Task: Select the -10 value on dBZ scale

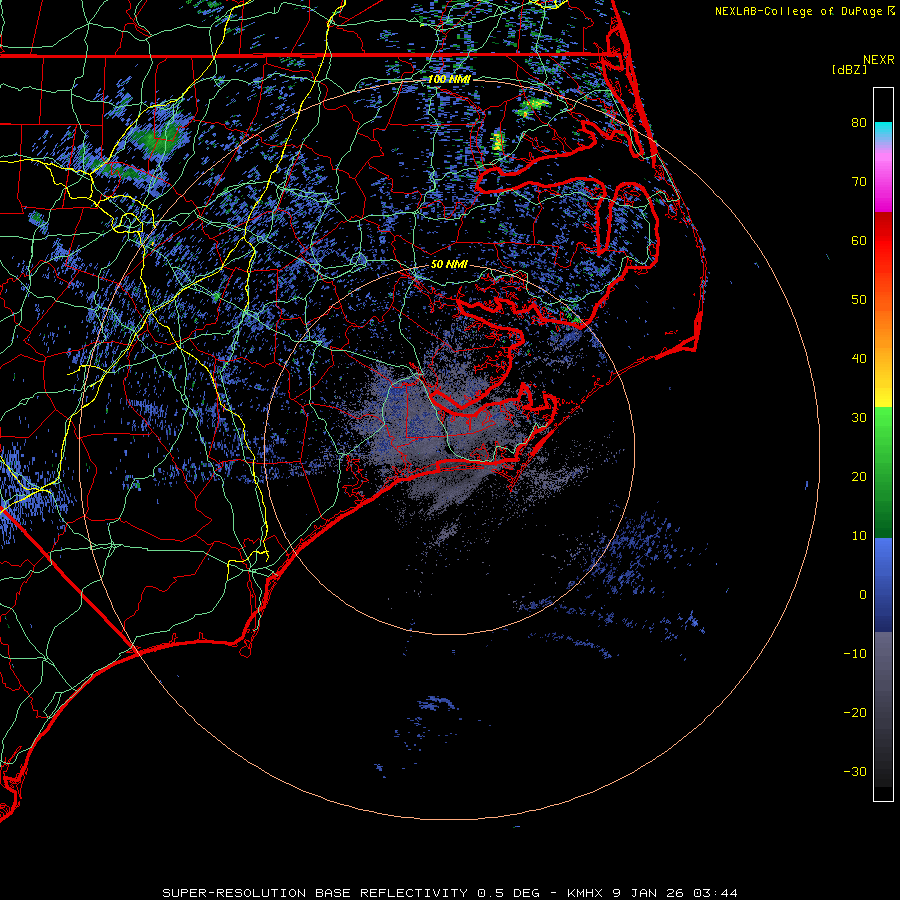Action: coord(855,654)
